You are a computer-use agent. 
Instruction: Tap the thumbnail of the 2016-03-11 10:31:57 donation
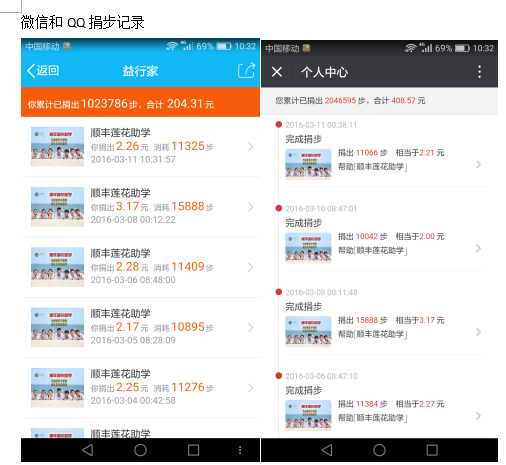(57, 146)
